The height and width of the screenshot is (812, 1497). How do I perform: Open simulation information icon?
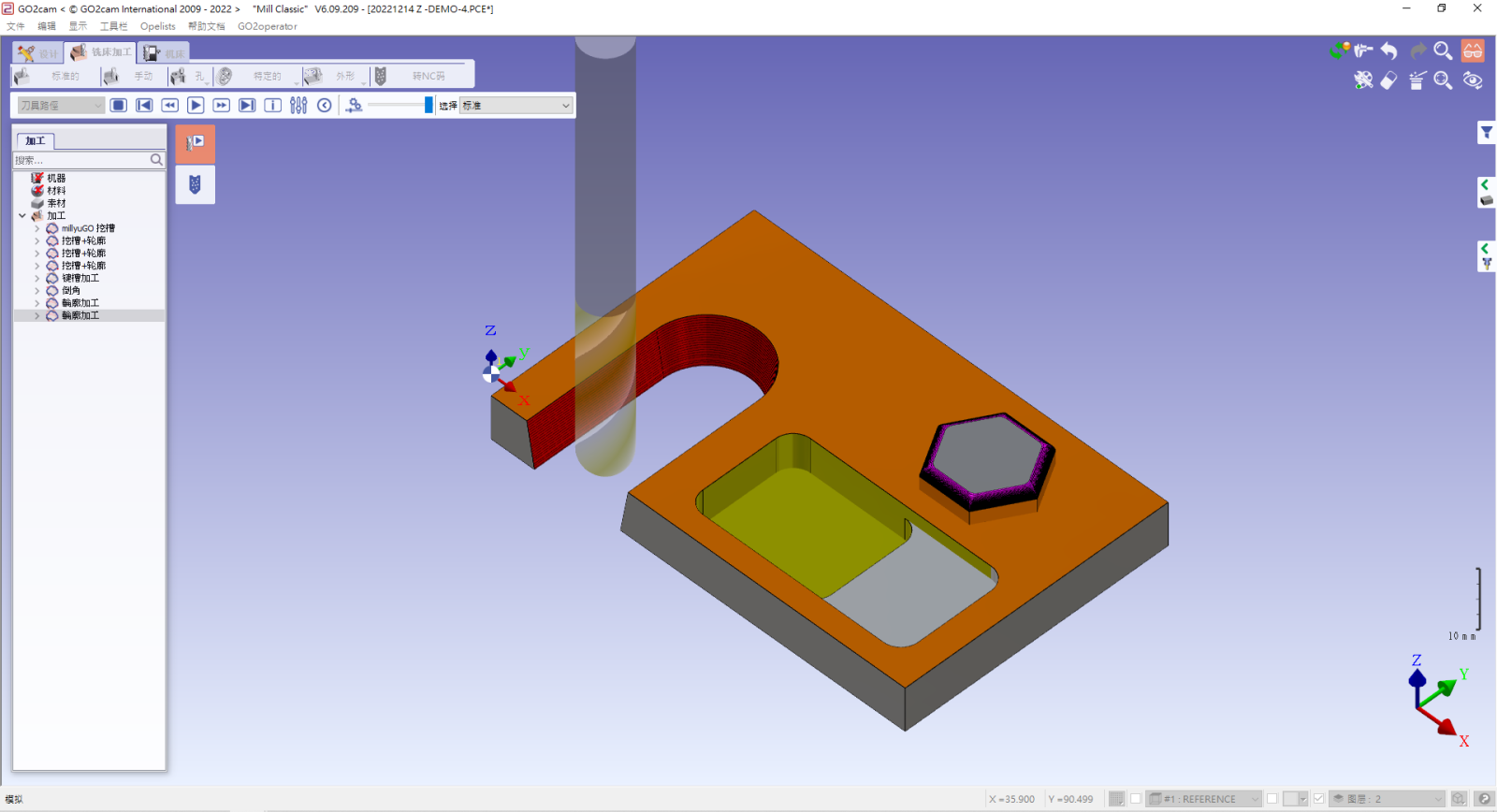click(x=272, y=106)
